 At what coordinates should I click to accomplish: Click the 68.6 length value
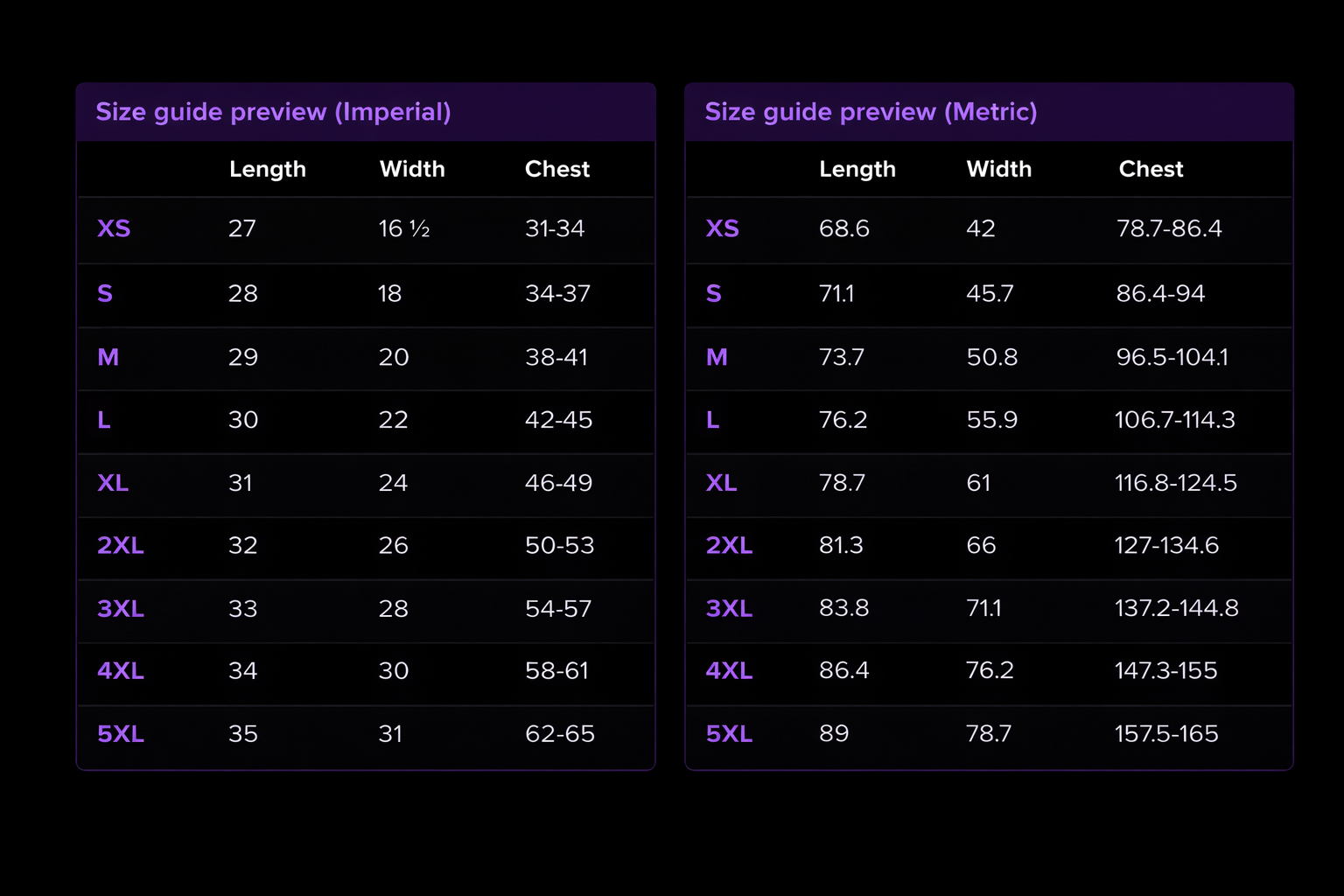click(844, 228)
